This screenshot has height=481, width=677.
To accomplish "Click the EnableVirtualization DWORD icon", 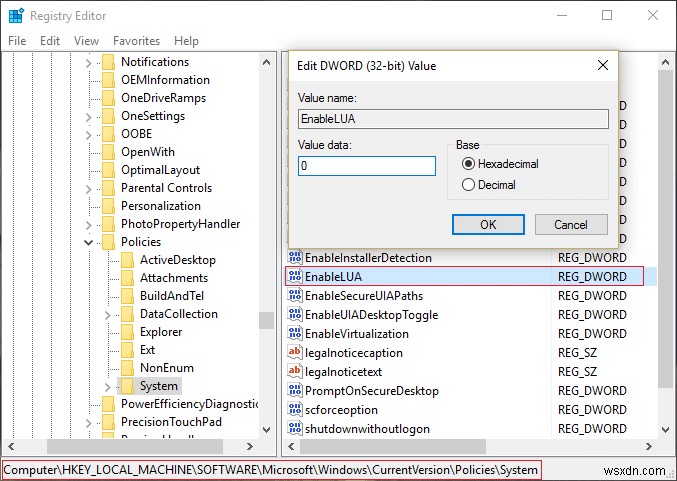I will pos(295,333).
